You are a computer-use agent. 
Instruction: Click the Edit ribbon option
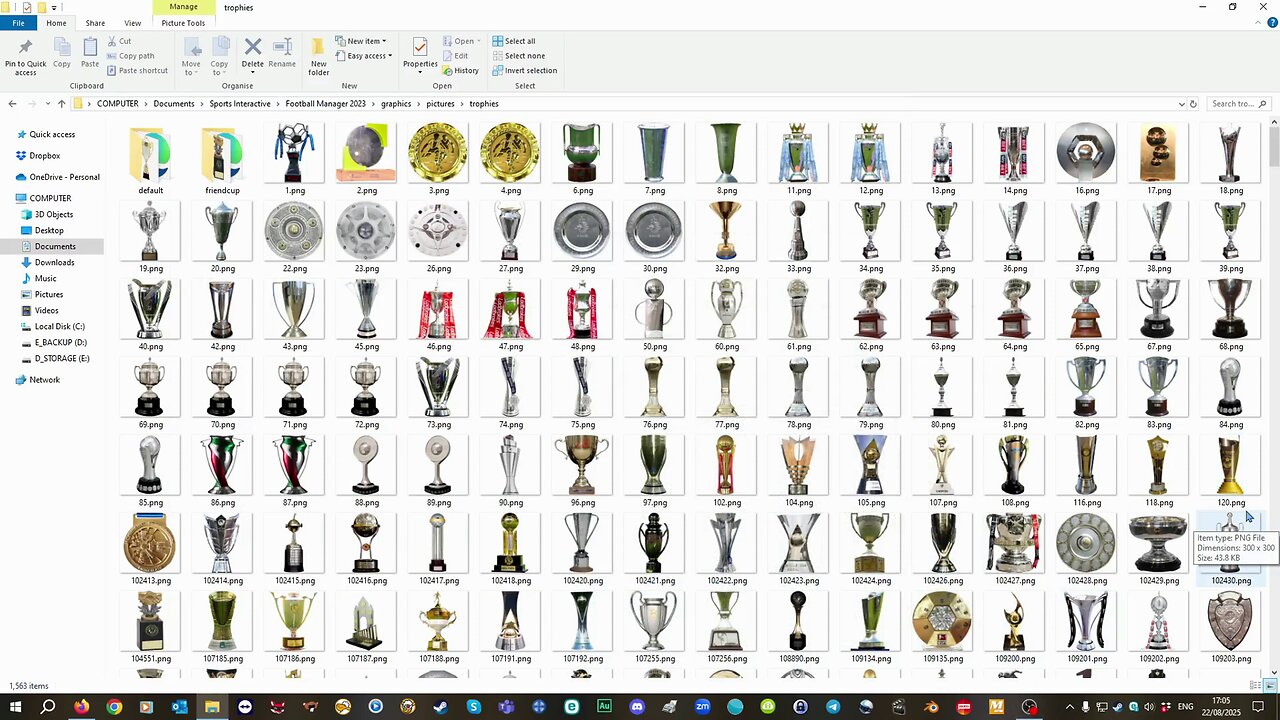[455, 56]
